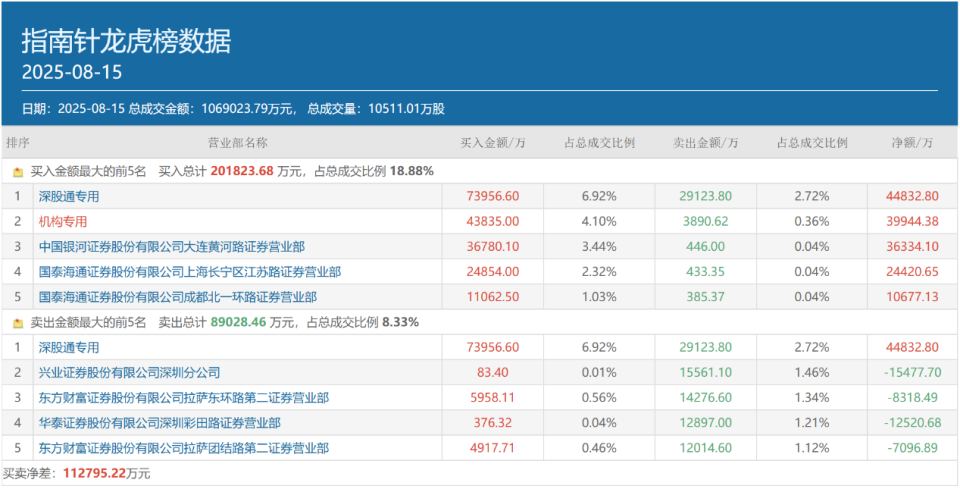960x489 pixels.
Task: Click the 排序 column header
Action: (18, 143)
